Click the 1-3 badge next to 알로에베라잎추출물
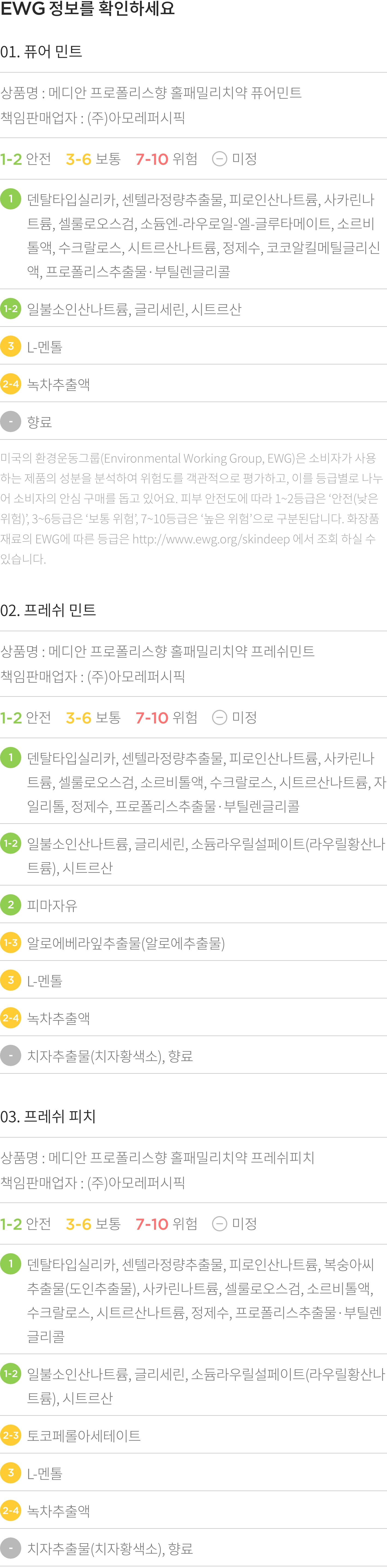 [x=10, y=942]
